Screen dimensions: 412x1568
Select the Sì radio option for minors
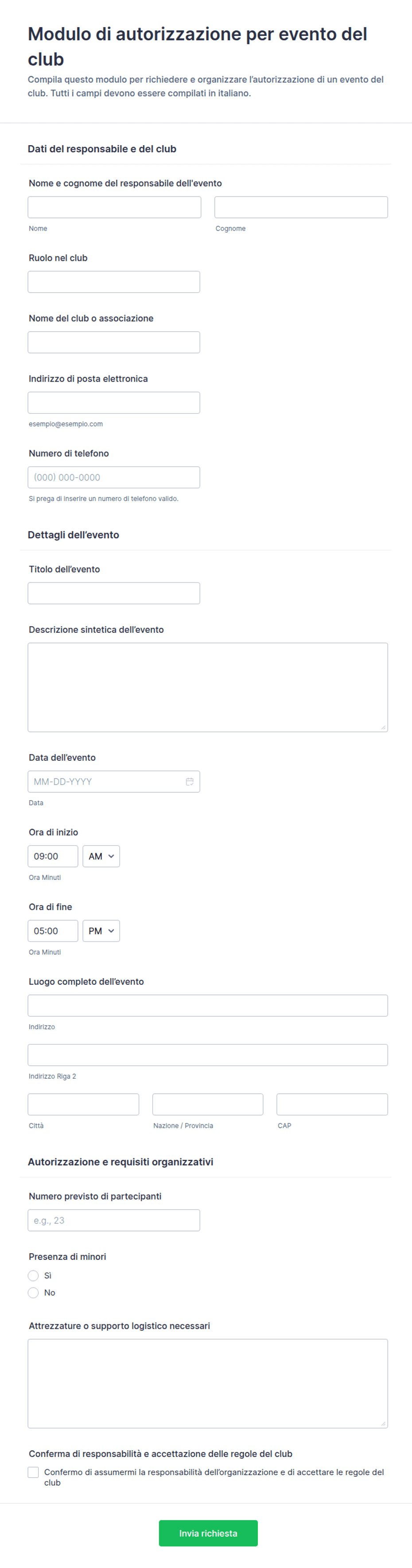click(x=34, y=1275)
